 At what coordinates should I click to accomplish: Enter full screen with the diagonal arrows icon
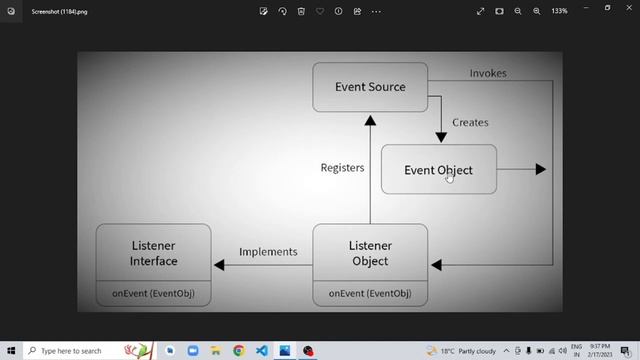point(480,11)
